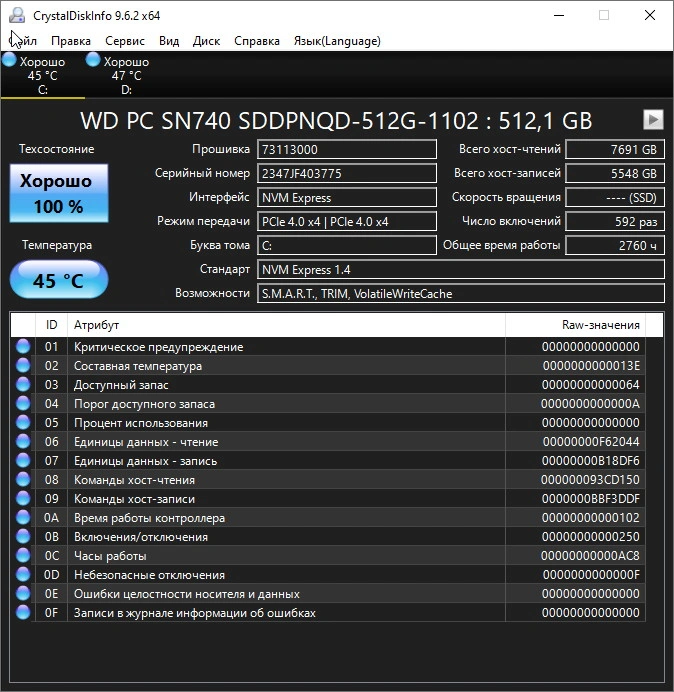The image size is (674, 692).
Task: Click status orb for Единицы данных - чтение row
Action: 23,441
